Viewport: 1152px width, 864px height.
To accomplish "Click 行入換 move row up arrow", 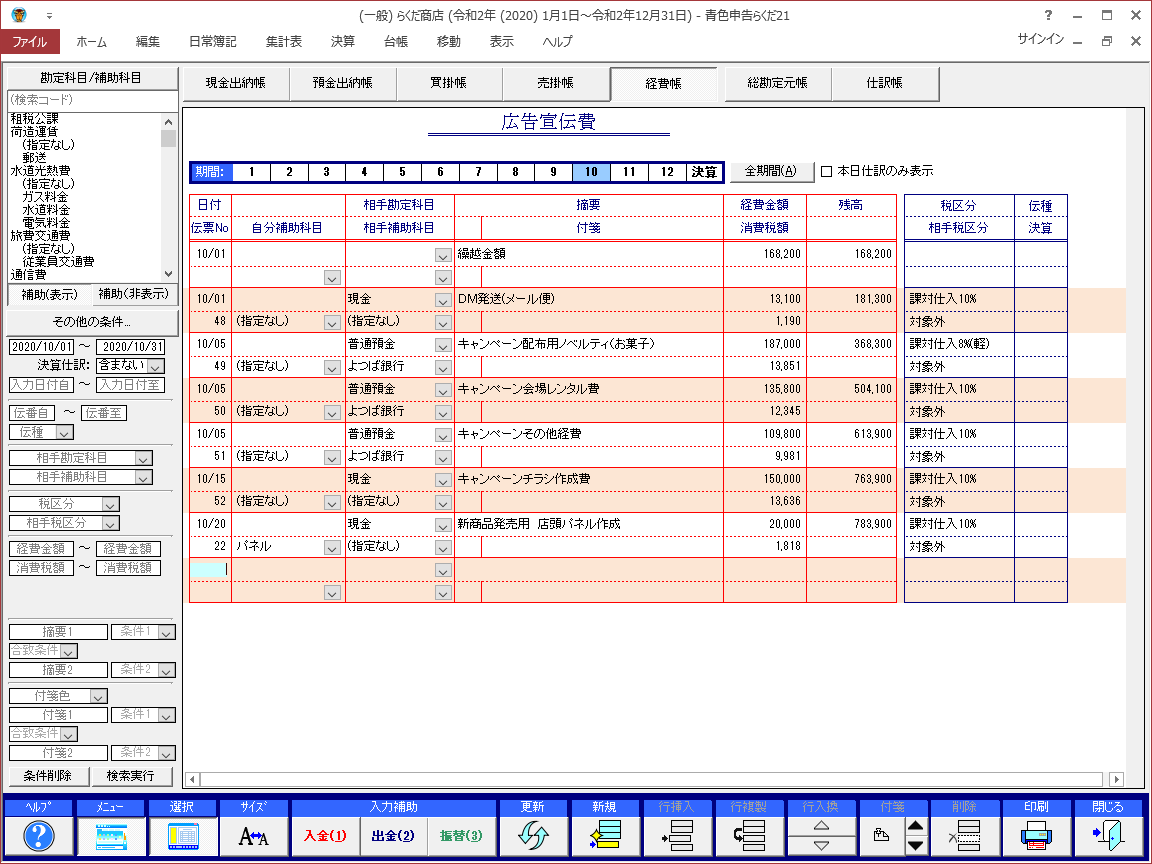I will (x=821, y=826).
